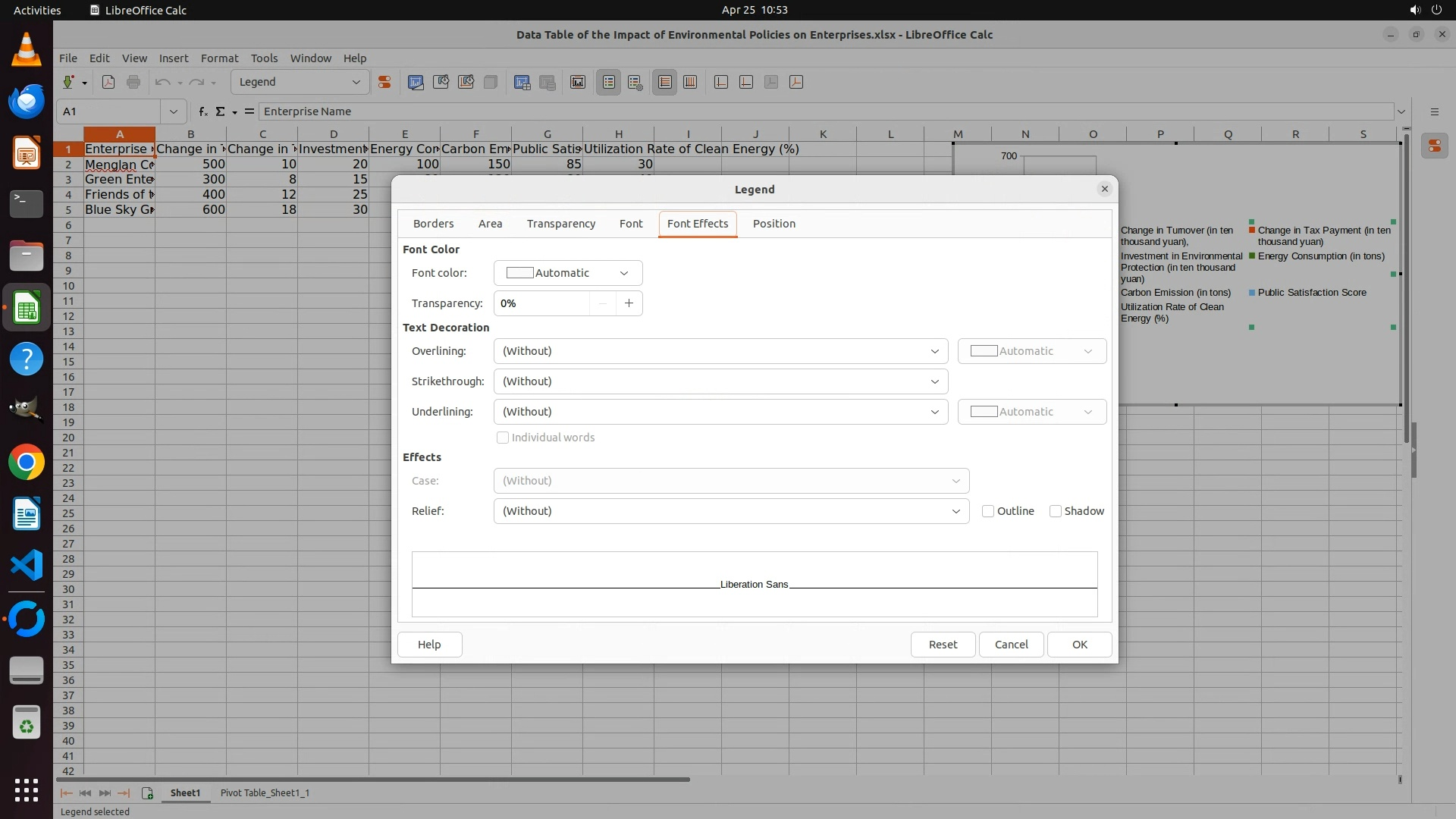This screenshot has width=1456, height=819.
Task: Open the Borders tab
Action: [x=433, y=224]
